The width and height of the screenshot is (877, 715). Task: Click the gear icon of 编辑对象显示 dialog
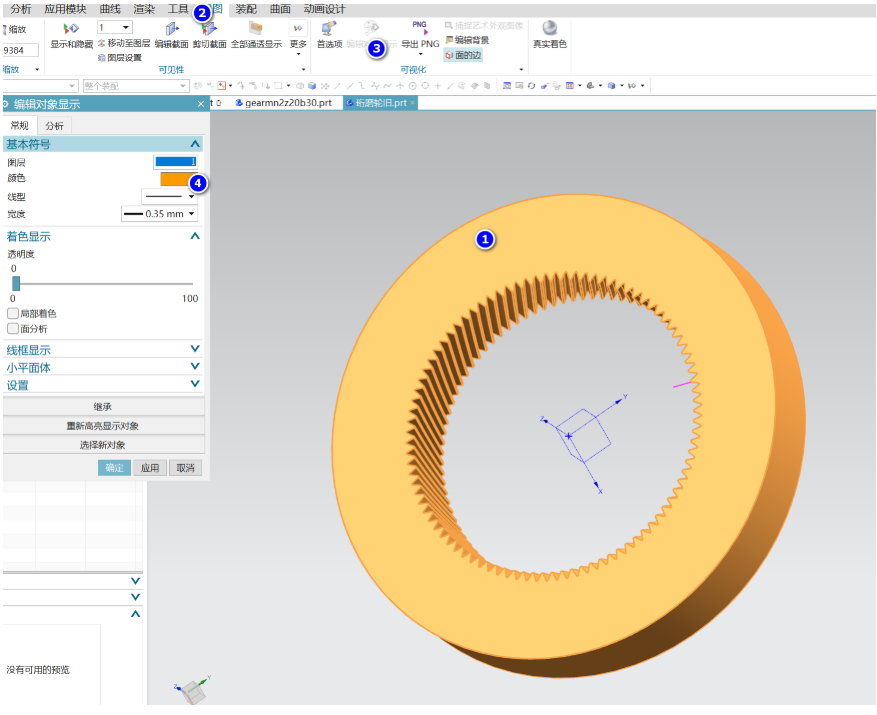pyautogui.click(x=6, y=104)
